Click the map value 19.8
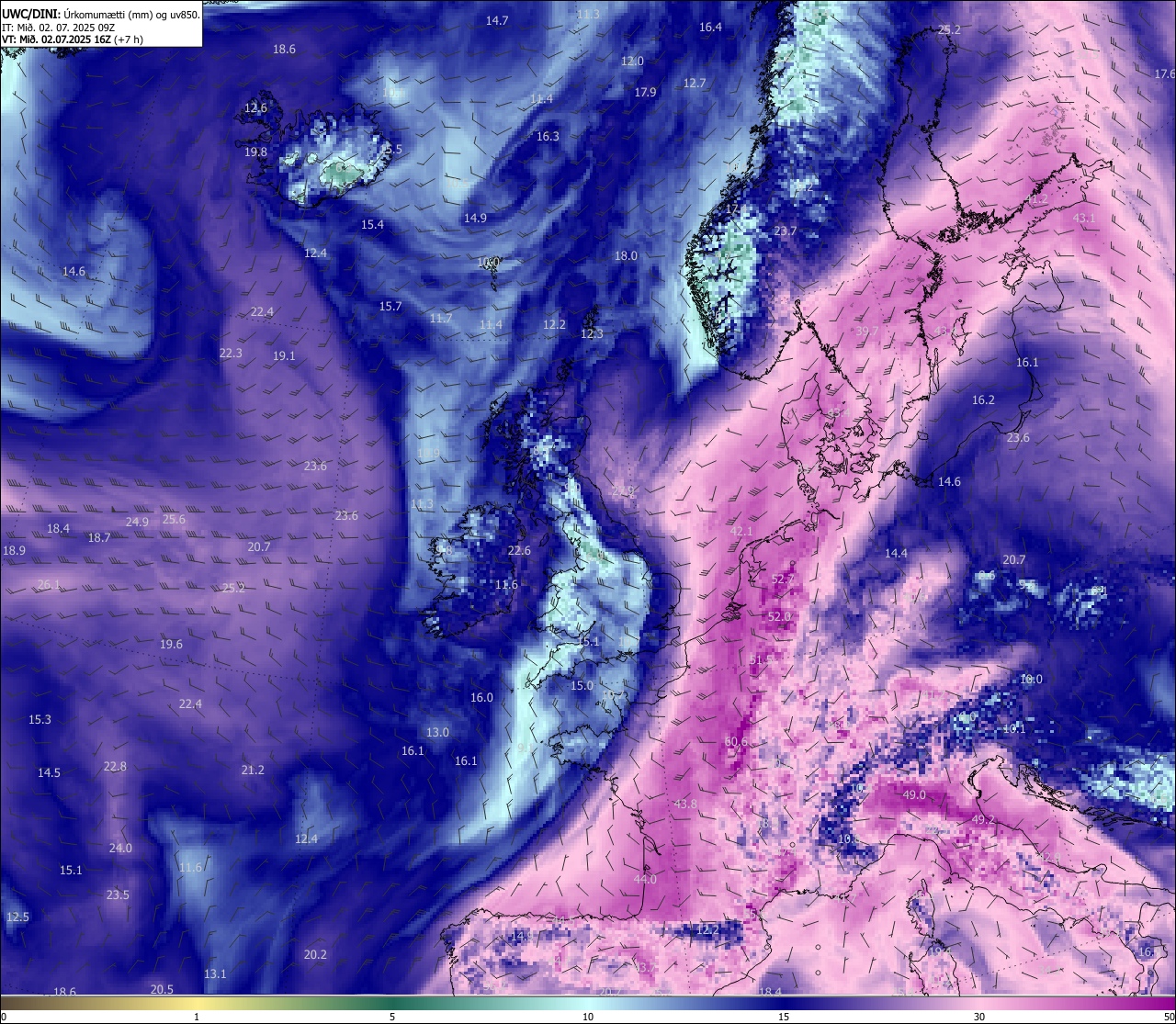This screenshot has width=1176, height=1024. pyautogui.click(x=255, y=152)
